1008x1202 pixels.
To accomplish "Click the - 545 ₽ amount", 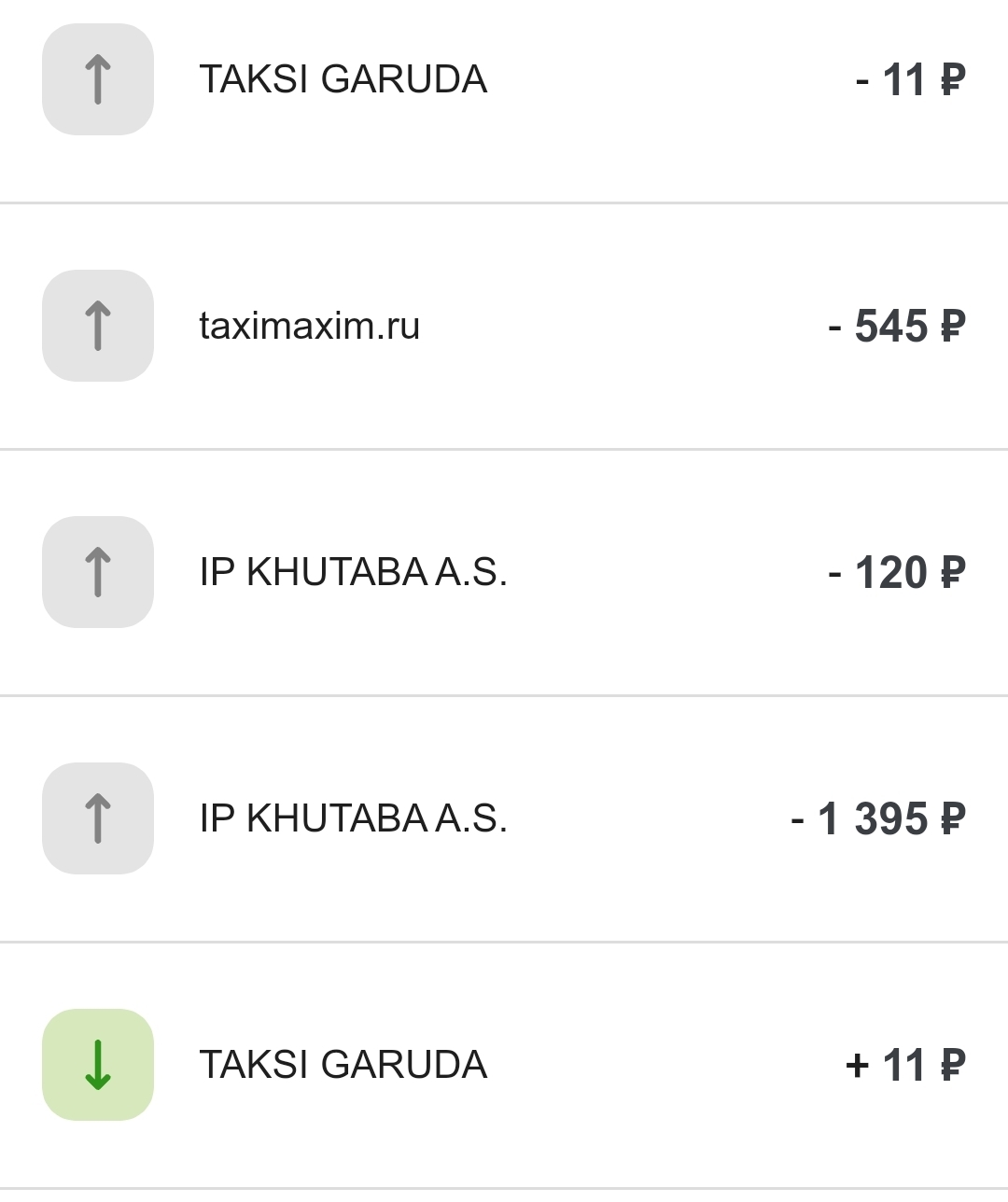I will pos(896,327).
